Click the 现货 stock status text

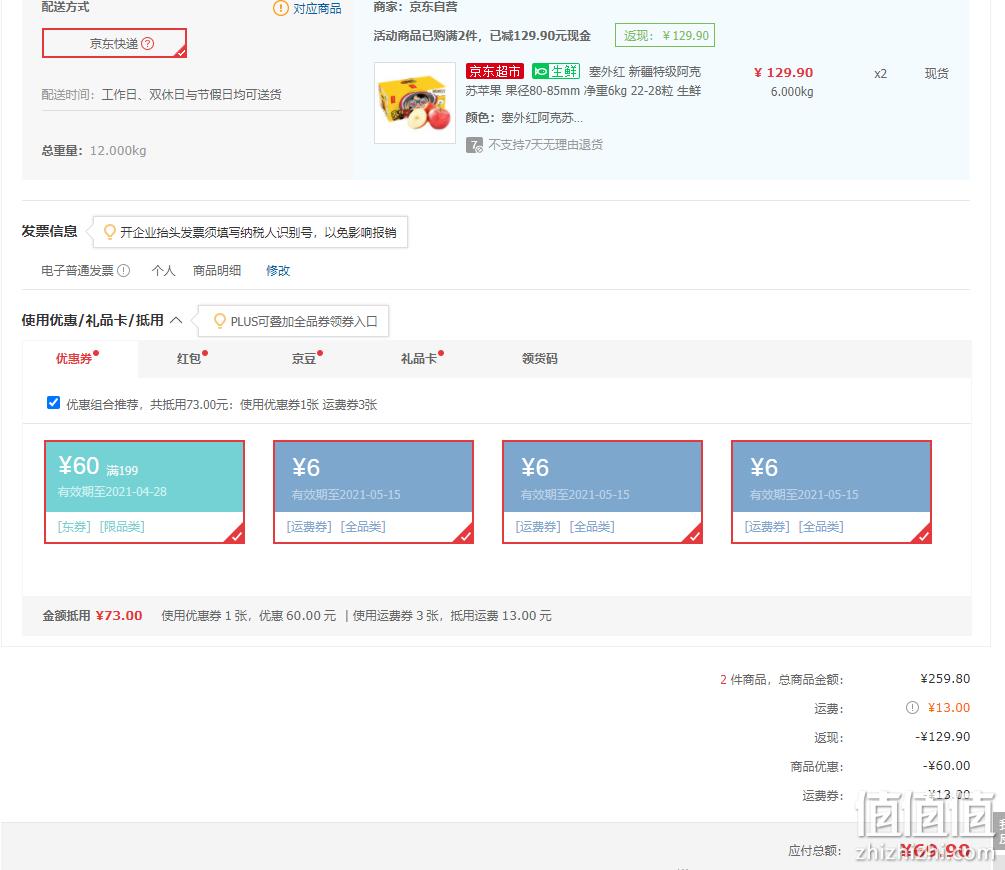click(x=936, y=73)
